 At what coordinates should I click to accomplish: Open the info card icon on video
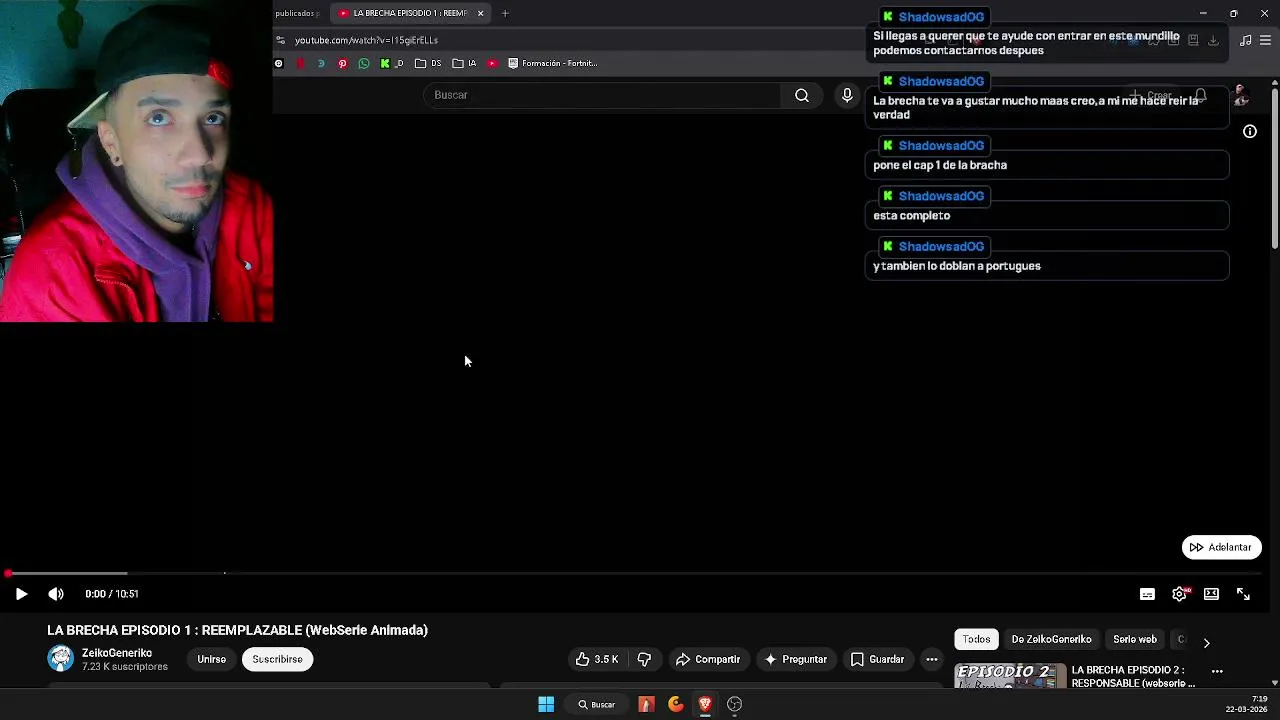point(1250,131)
